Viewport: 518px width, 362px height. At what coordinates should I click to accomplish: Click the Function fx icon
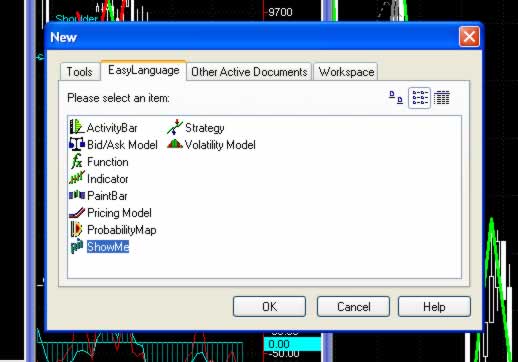click(77, 161)
